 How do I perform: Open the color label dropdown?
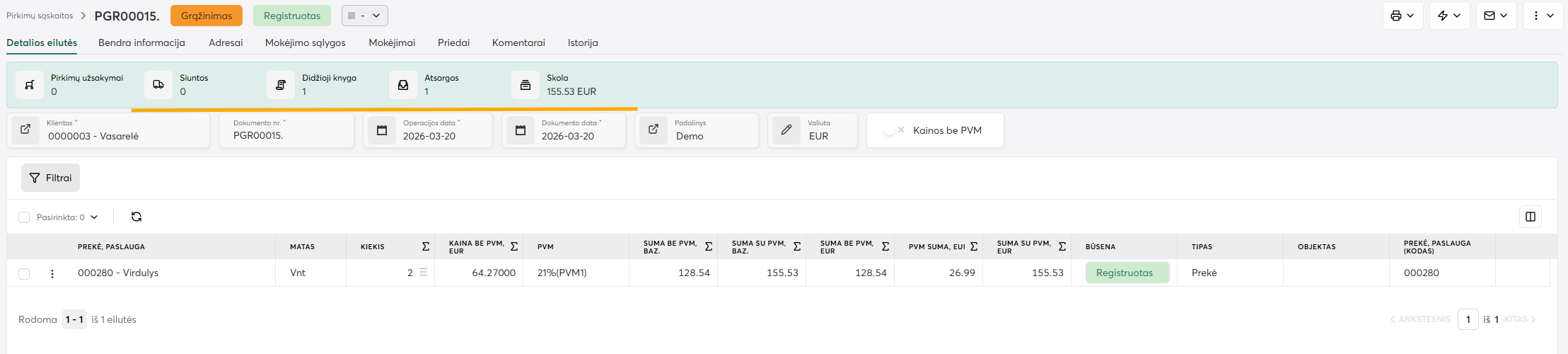click(x=364, y=16)
